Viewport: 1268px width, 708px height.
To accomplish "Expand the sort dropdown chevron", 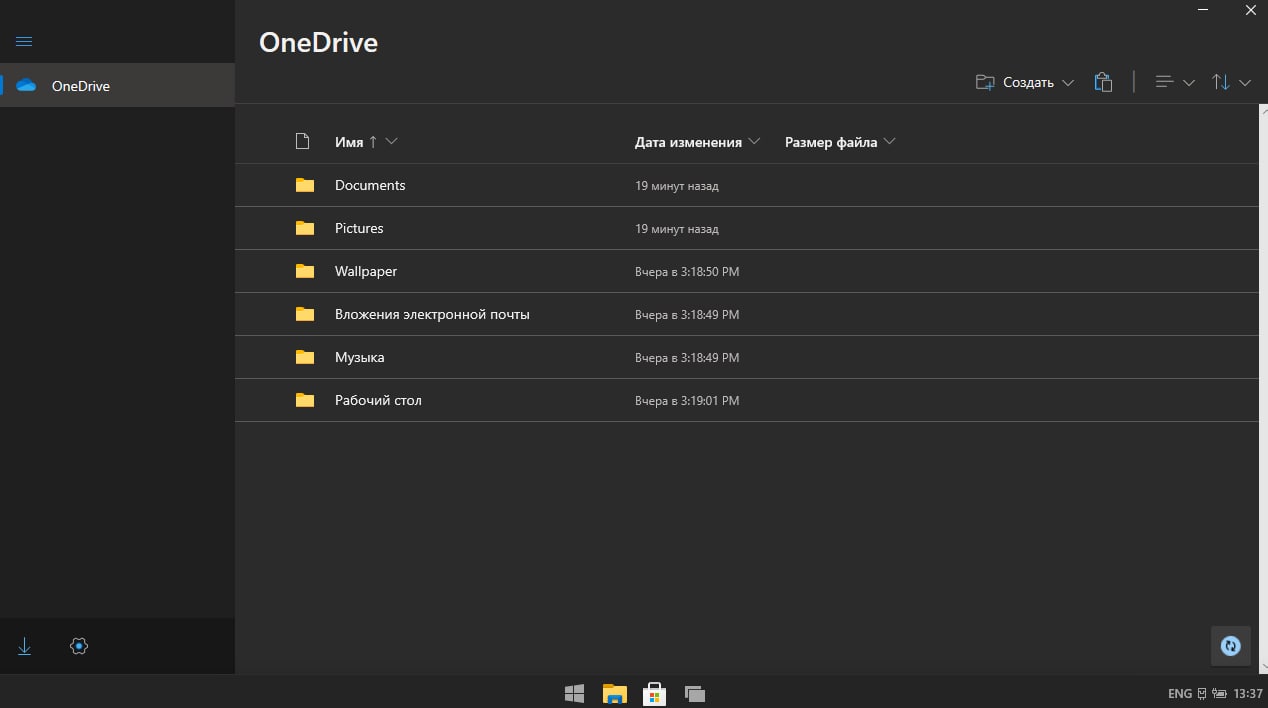I will 1245,83.
